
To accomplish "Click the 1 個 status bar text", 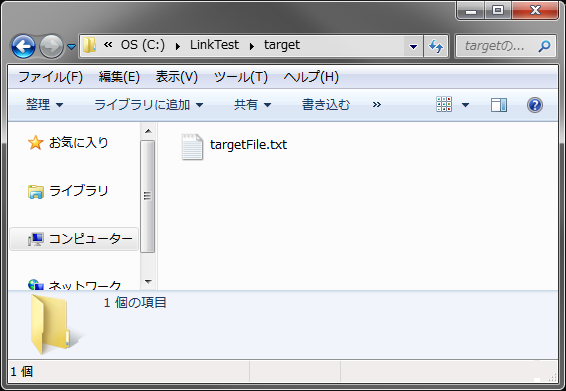I will pyautogui.click(x=22, y=371).
